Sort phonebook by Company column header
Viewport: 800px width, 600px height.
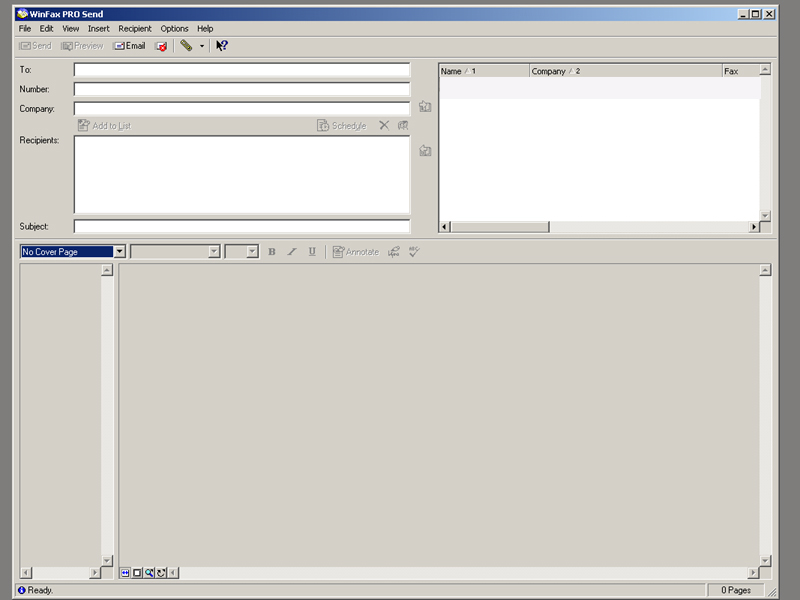pyautogui.click(x=626, y=71)
